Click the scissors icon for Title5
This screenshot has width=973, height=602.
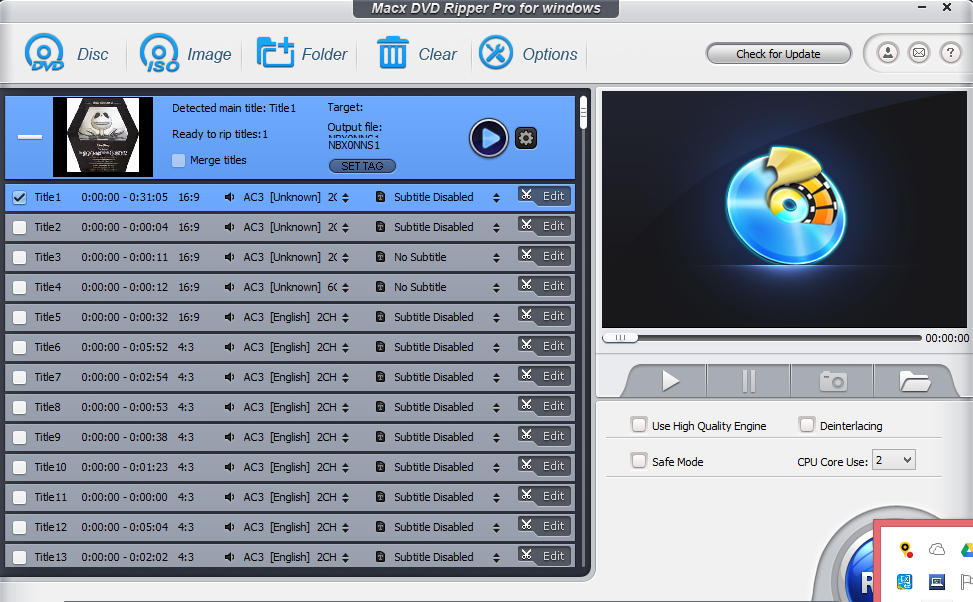point(526,315)
